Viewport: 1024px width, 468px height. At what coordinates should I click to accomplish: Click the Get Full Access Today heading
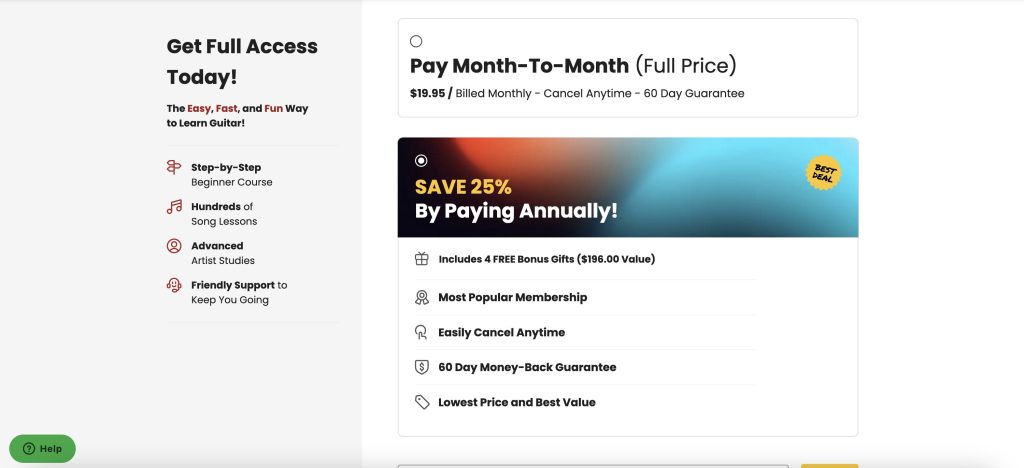pyautogui.click(x=242, y=61)
